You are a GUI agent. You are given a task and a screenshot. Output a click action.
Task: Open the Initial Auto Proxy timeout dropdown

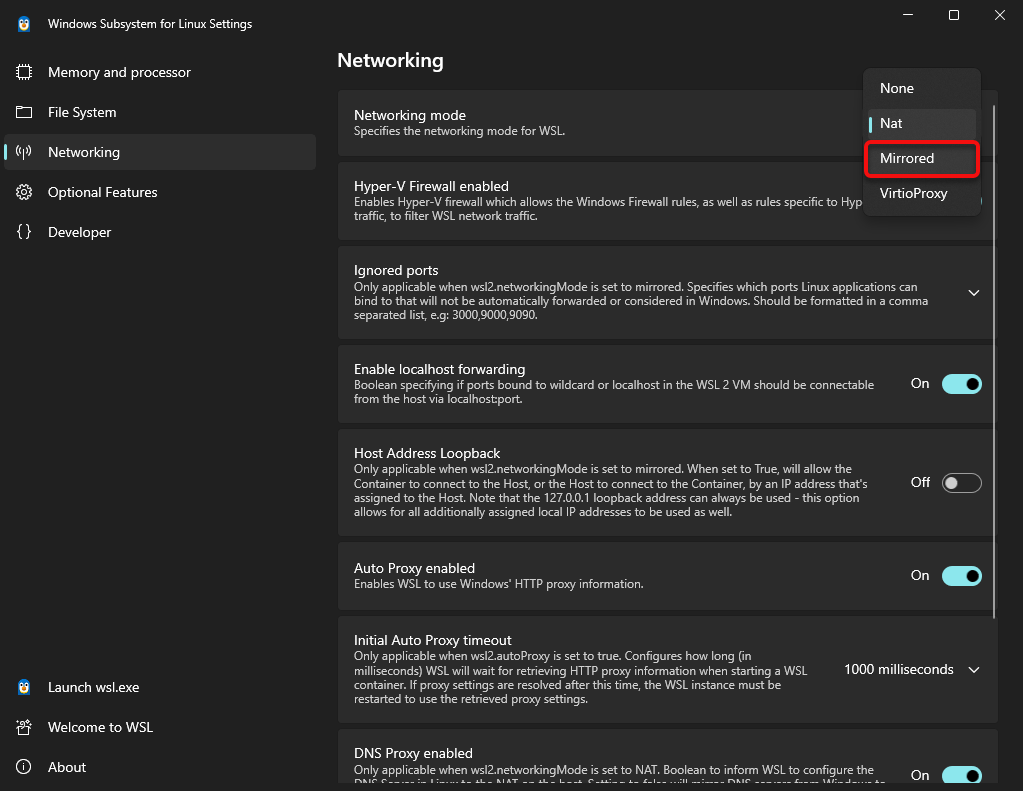tap(911, 670)
